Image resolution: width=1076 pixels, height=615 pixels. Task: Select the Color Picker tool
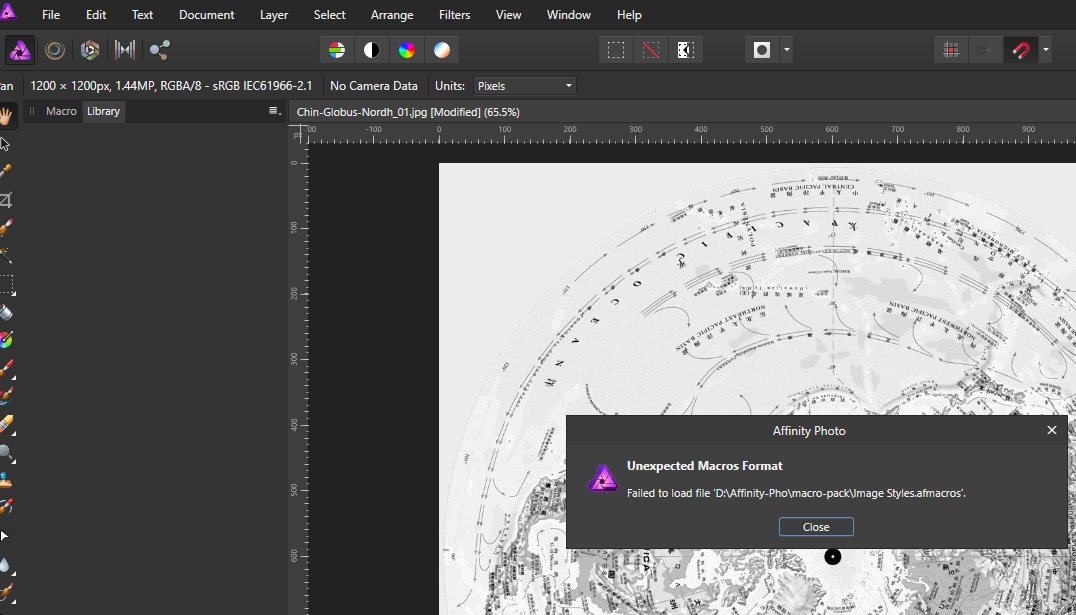click(5, 172)
